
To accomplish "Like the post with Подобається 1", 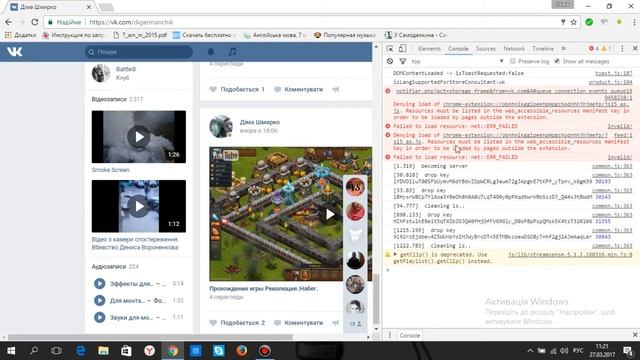I will pos(237,89).
